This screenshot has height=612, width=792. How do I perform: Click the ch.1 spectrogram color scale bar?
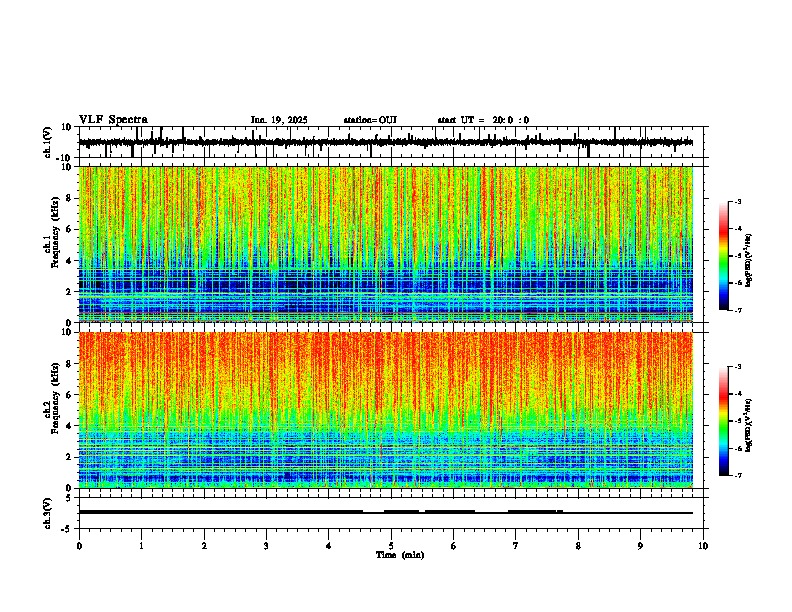click(x=724, y=256)
